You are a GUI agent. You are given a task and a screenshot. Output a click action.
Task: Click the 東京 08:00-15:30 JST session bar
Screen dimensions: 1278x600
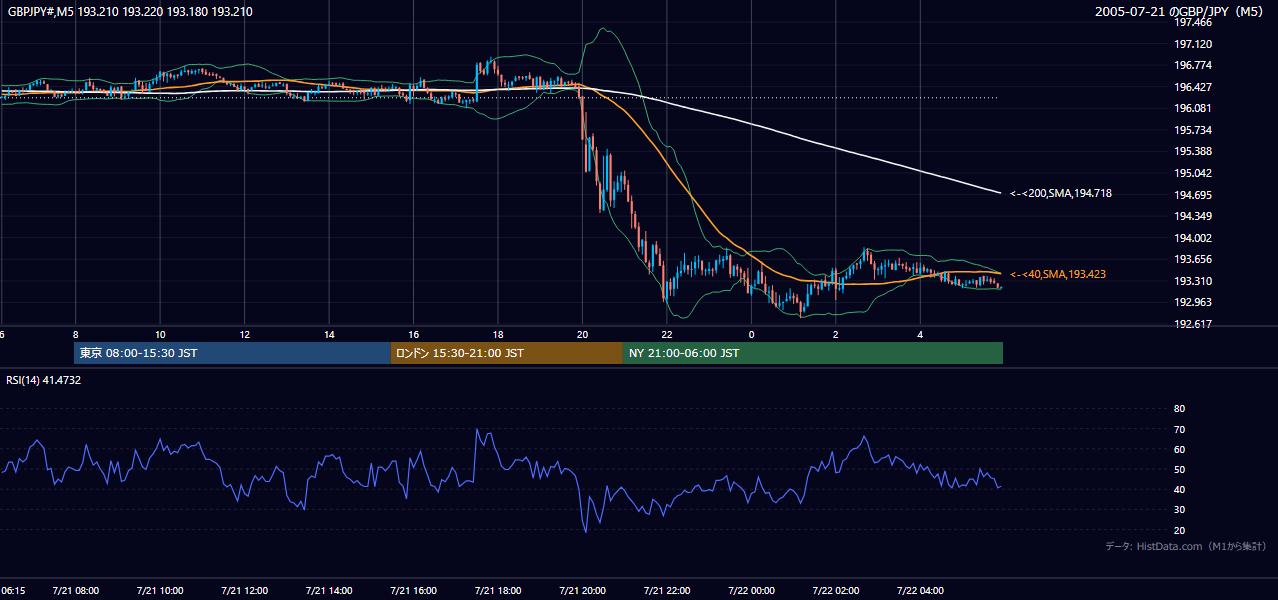(x=232, y=353)
